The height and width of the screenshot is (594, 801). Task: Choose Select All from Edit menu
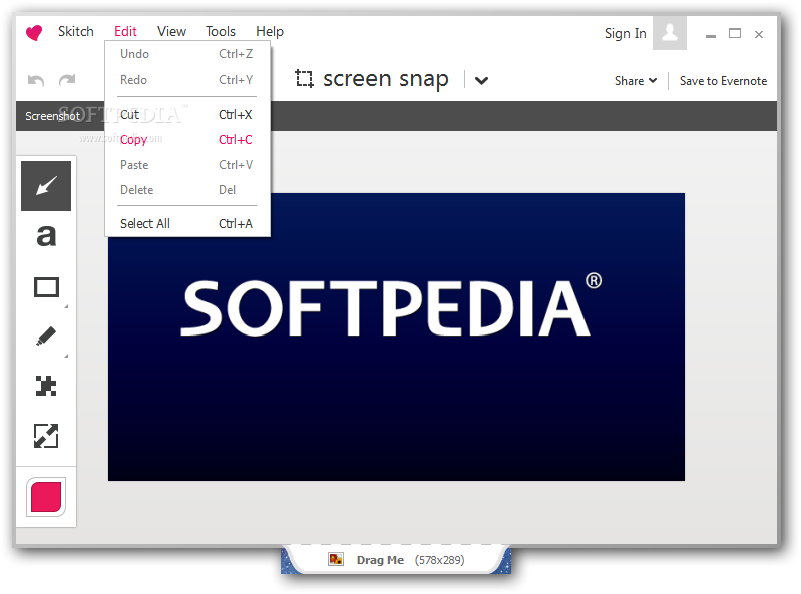point(187,223)
